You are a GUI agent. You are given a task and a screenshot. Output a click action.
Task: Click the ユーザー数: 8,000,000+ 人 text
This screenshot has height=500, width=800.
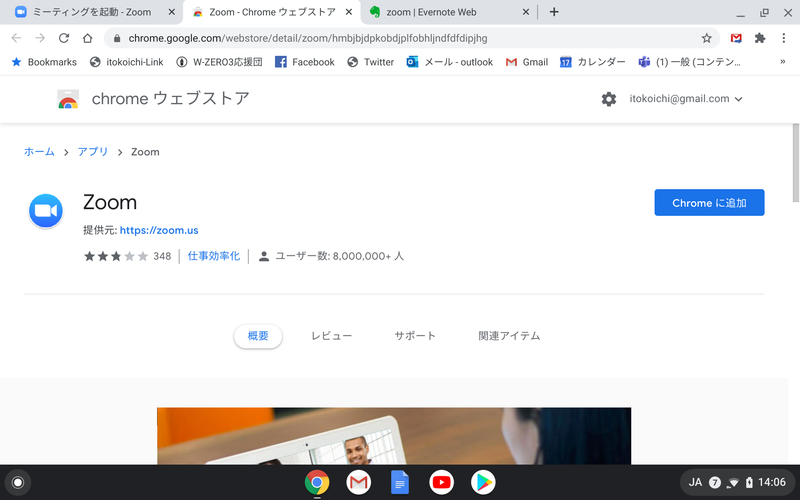(339, 256)
